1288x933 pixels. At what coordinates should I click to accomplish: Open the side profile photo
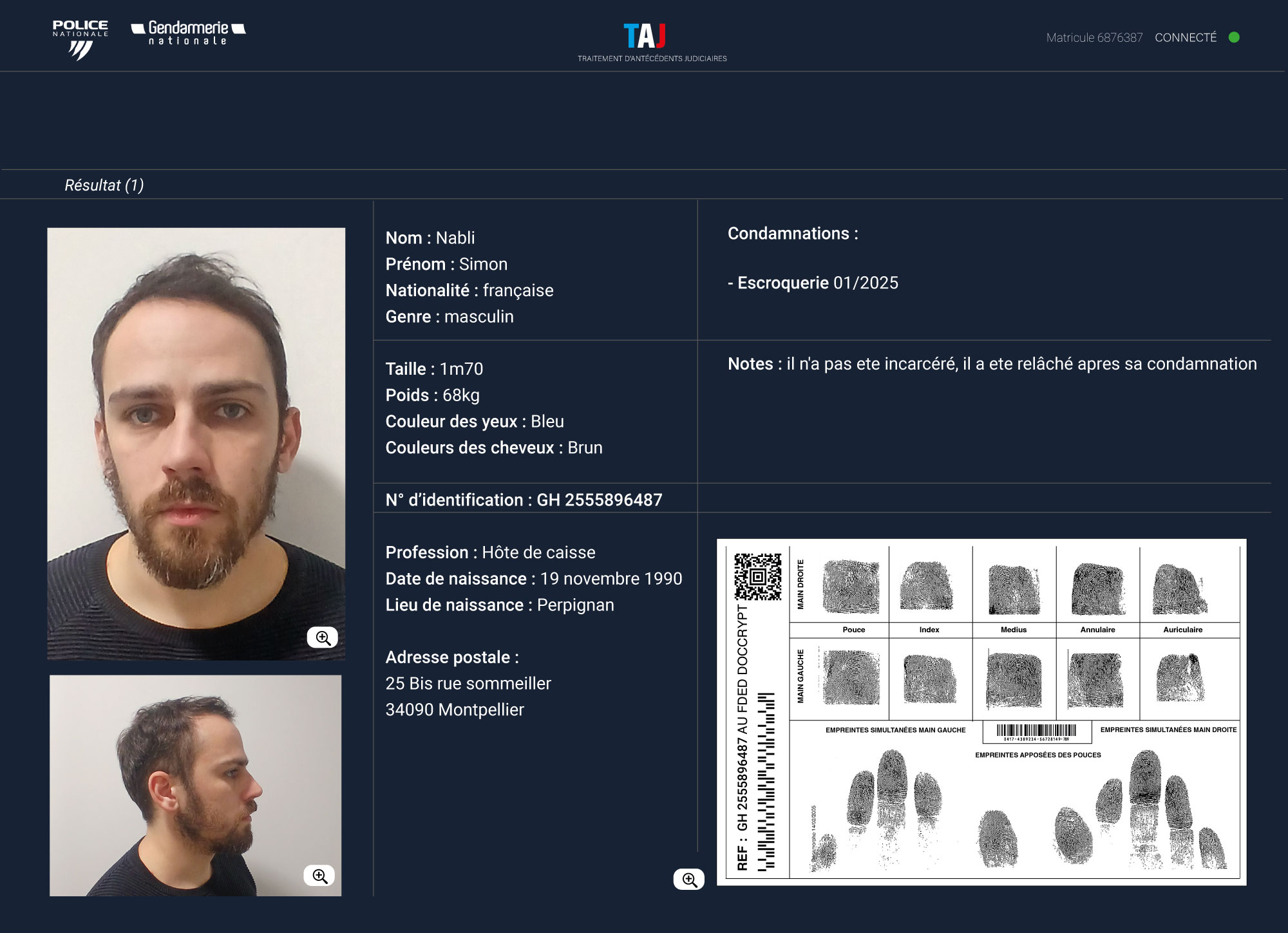pyautogui.click(x=195, y=785)
